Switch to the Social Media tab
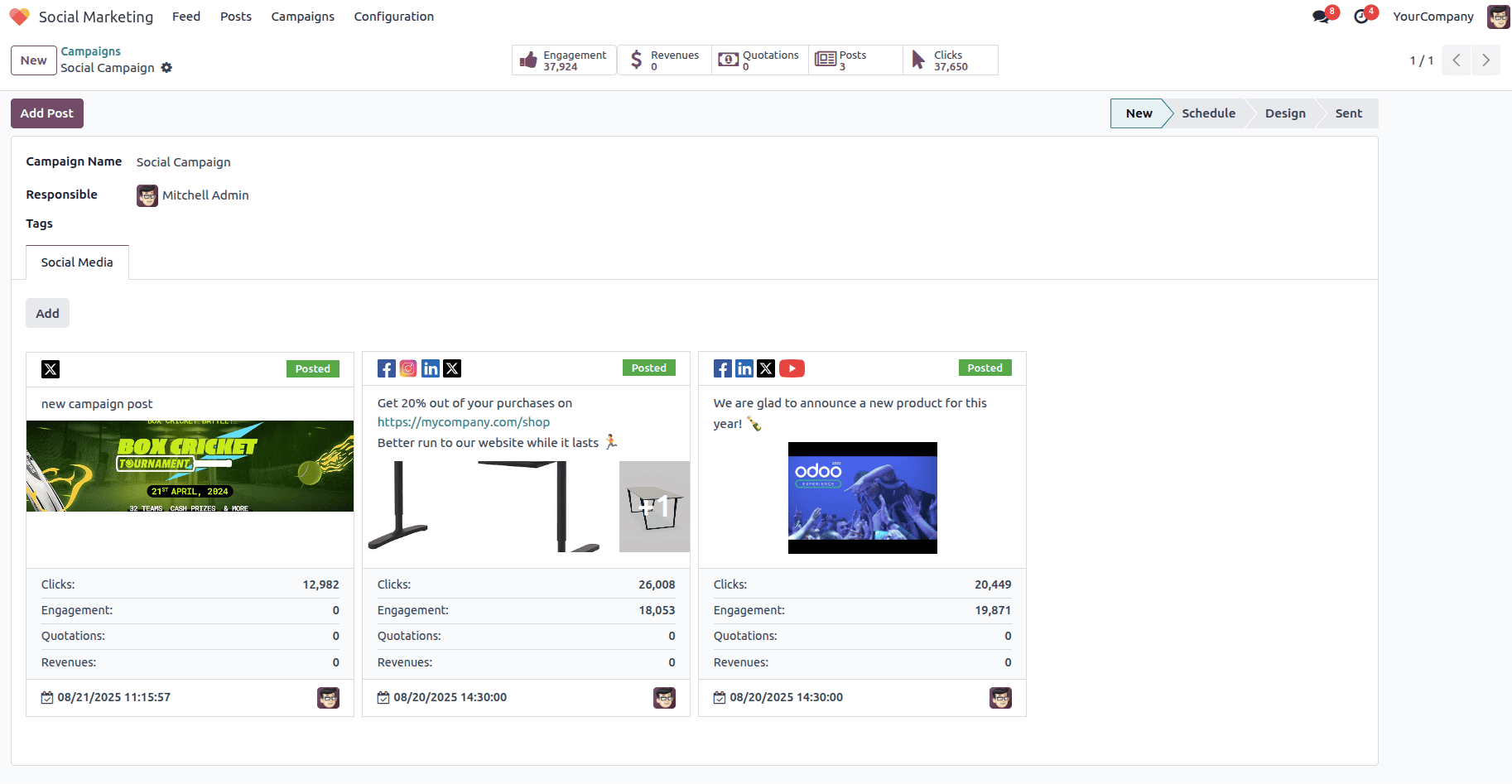The width and height of the screenshot is (1512, 784). (x=76, y=262)
